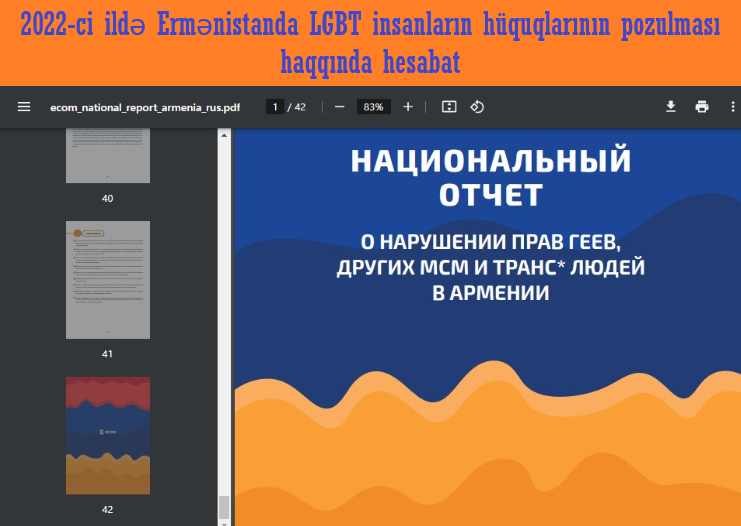Click the zoom out minus icon
The image size is (741, 526).
[x=340, y=107]
